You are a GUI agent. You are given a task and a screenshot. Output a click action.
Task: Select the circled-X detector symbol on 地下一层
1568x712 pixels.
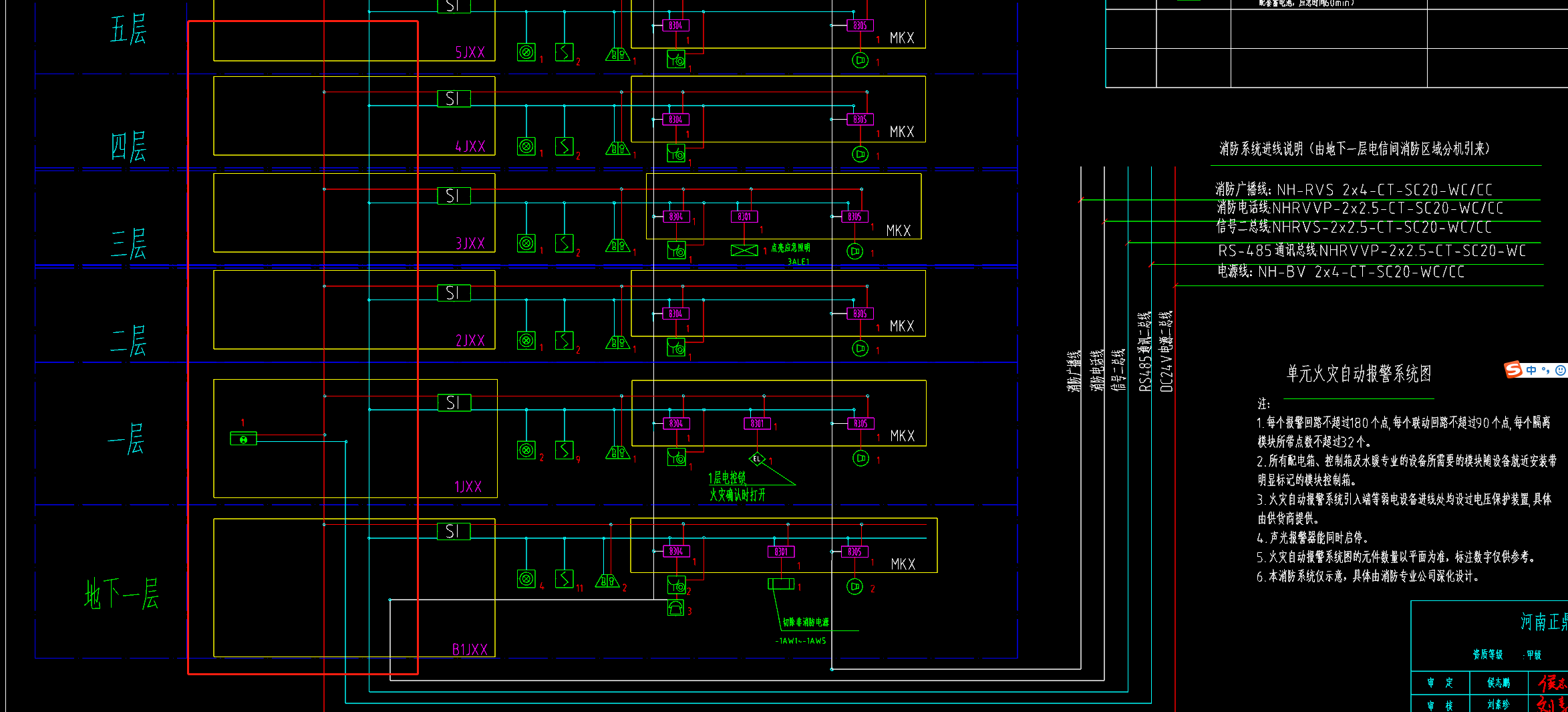(x=526, y=579)
